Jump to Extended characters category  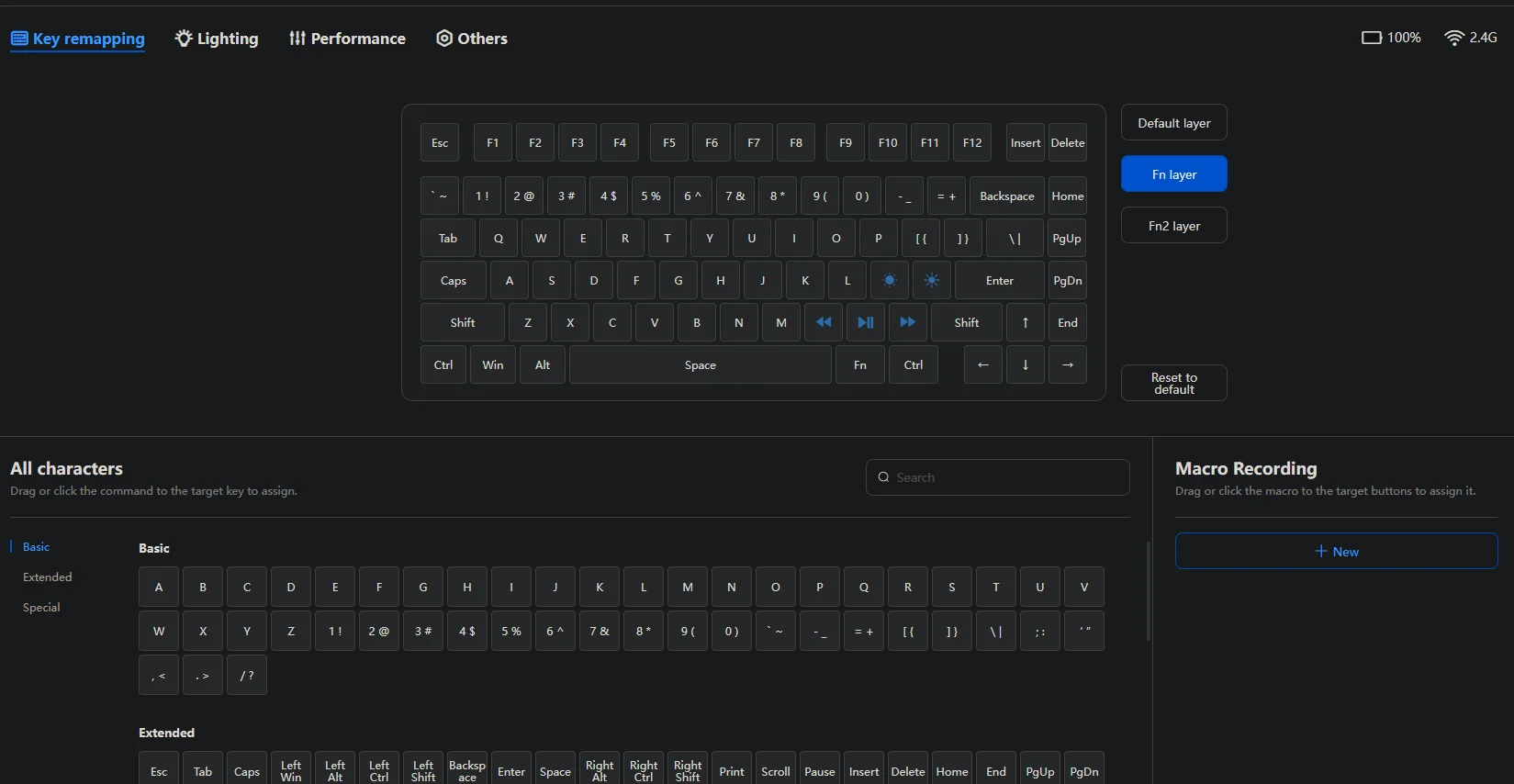tap(48, 577)
